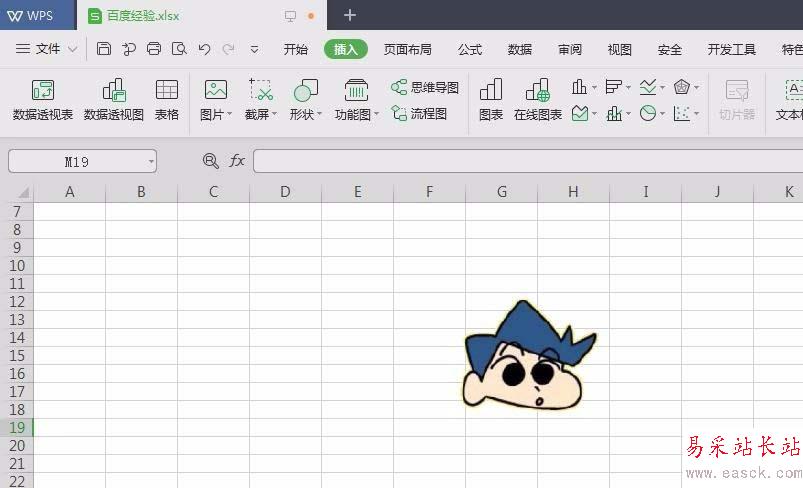Click the Screenshot (截屏) tool
The height and width of the screenshot is (488, 803).
point(261,90)
